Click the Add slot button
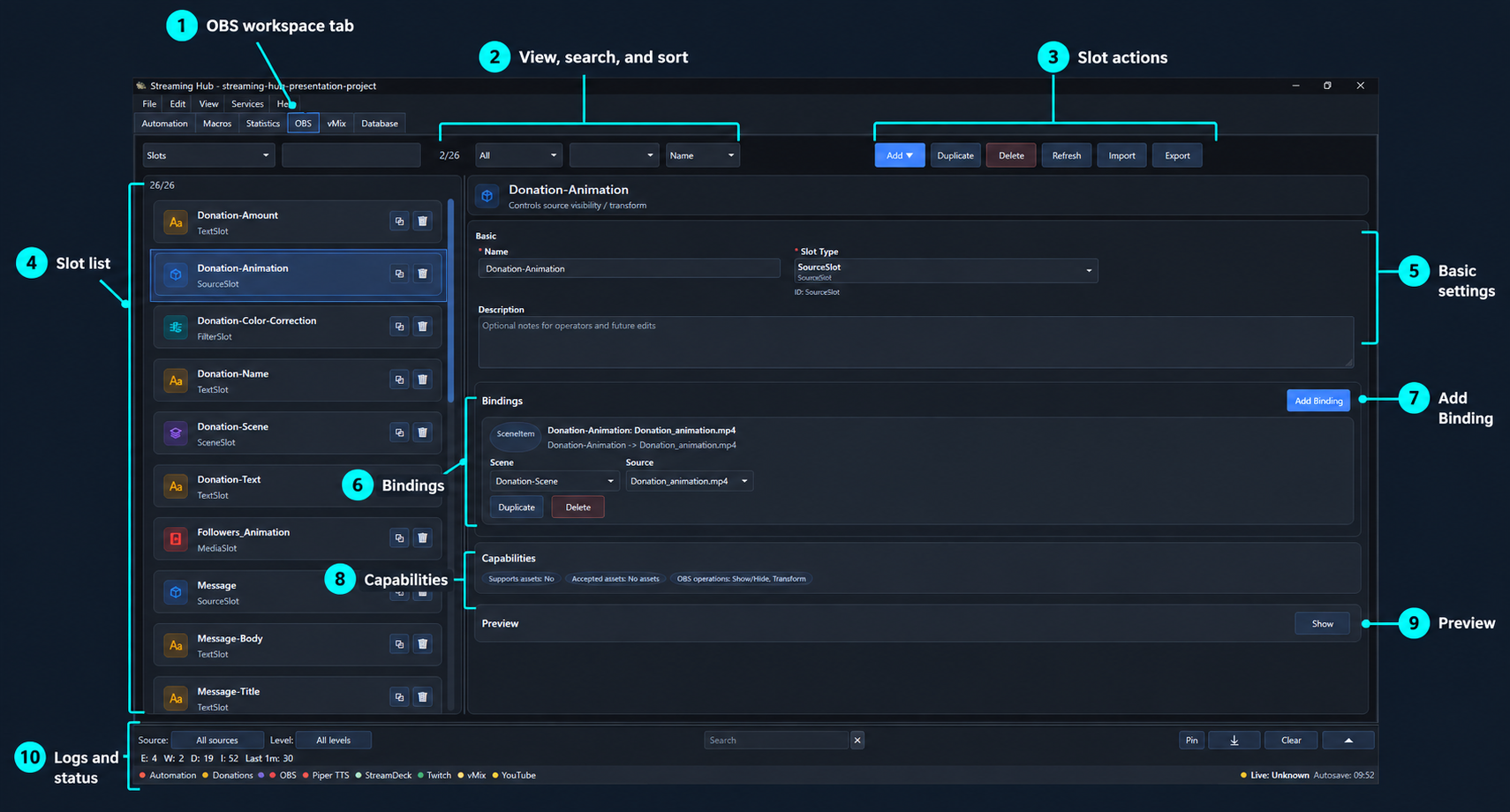 click(x=900, y=155)
